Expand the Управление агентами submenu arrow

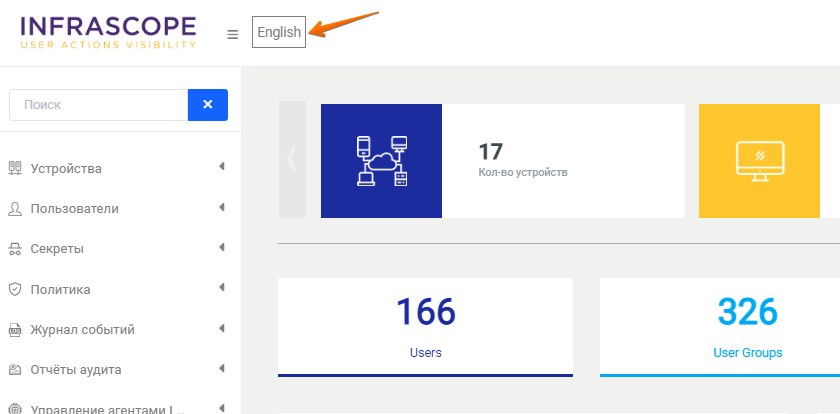point(222,408)
